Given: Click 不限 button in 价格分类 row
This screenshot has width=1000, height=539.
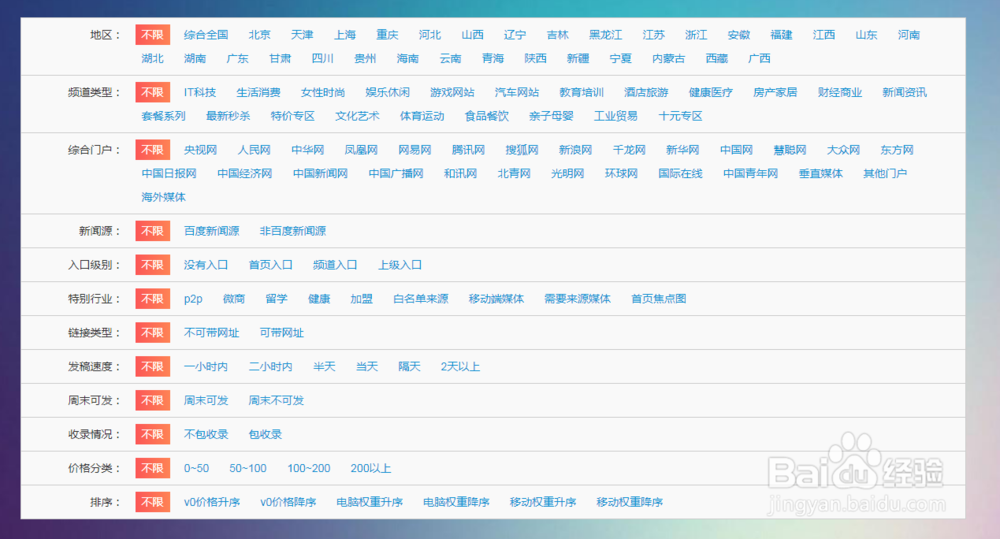Looking at the screenshot, I should (x=152, y=468).
